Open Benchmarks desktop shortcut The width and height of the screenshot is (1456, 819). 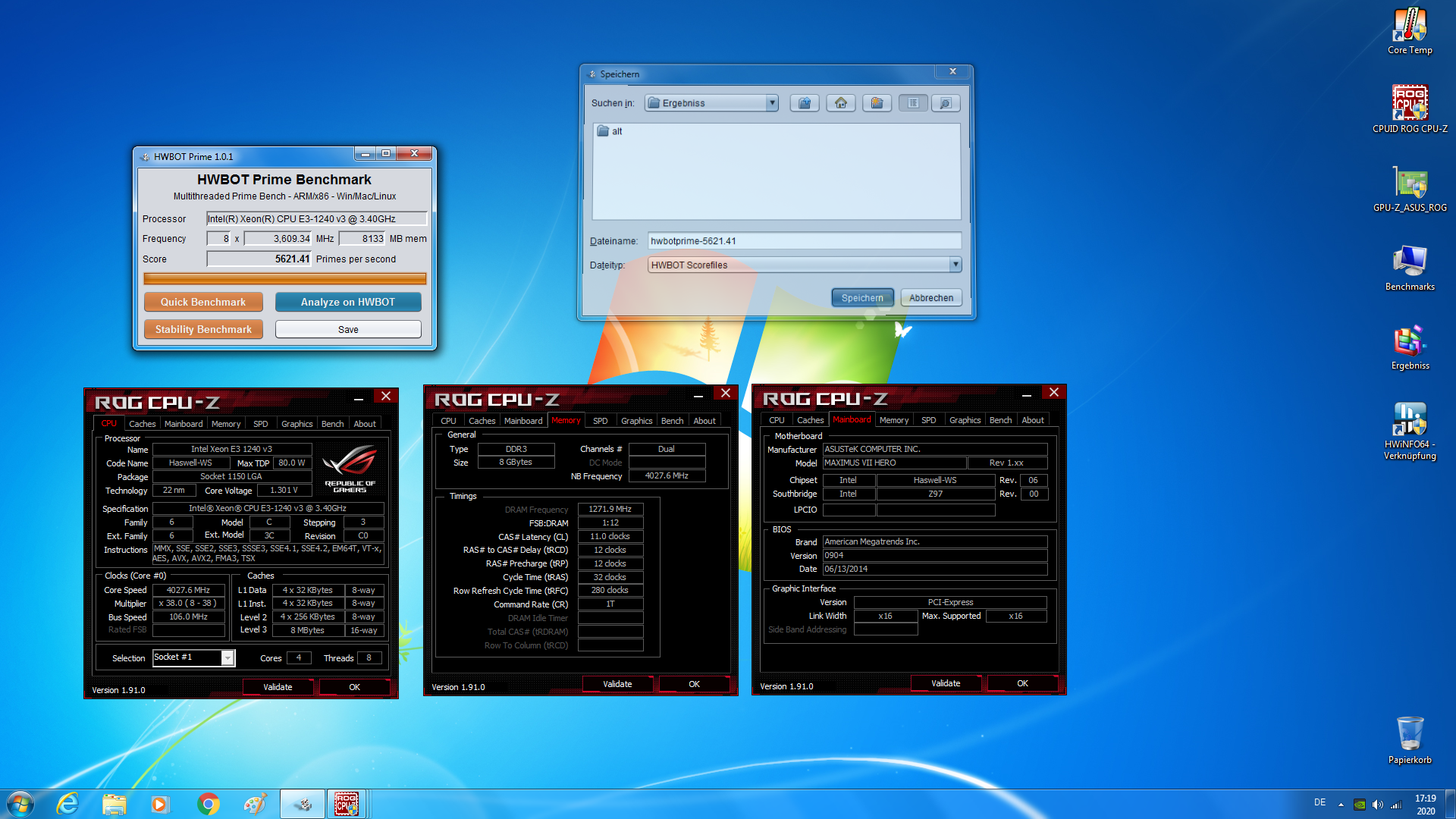pos(1410,268)
